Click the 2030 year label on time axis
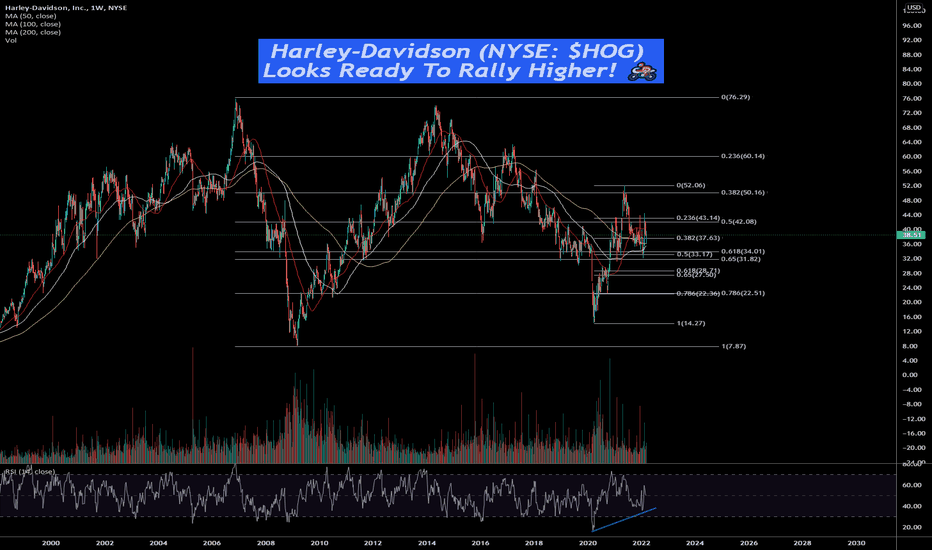Viewport: 932px width, 550px height. click(856, 543)
